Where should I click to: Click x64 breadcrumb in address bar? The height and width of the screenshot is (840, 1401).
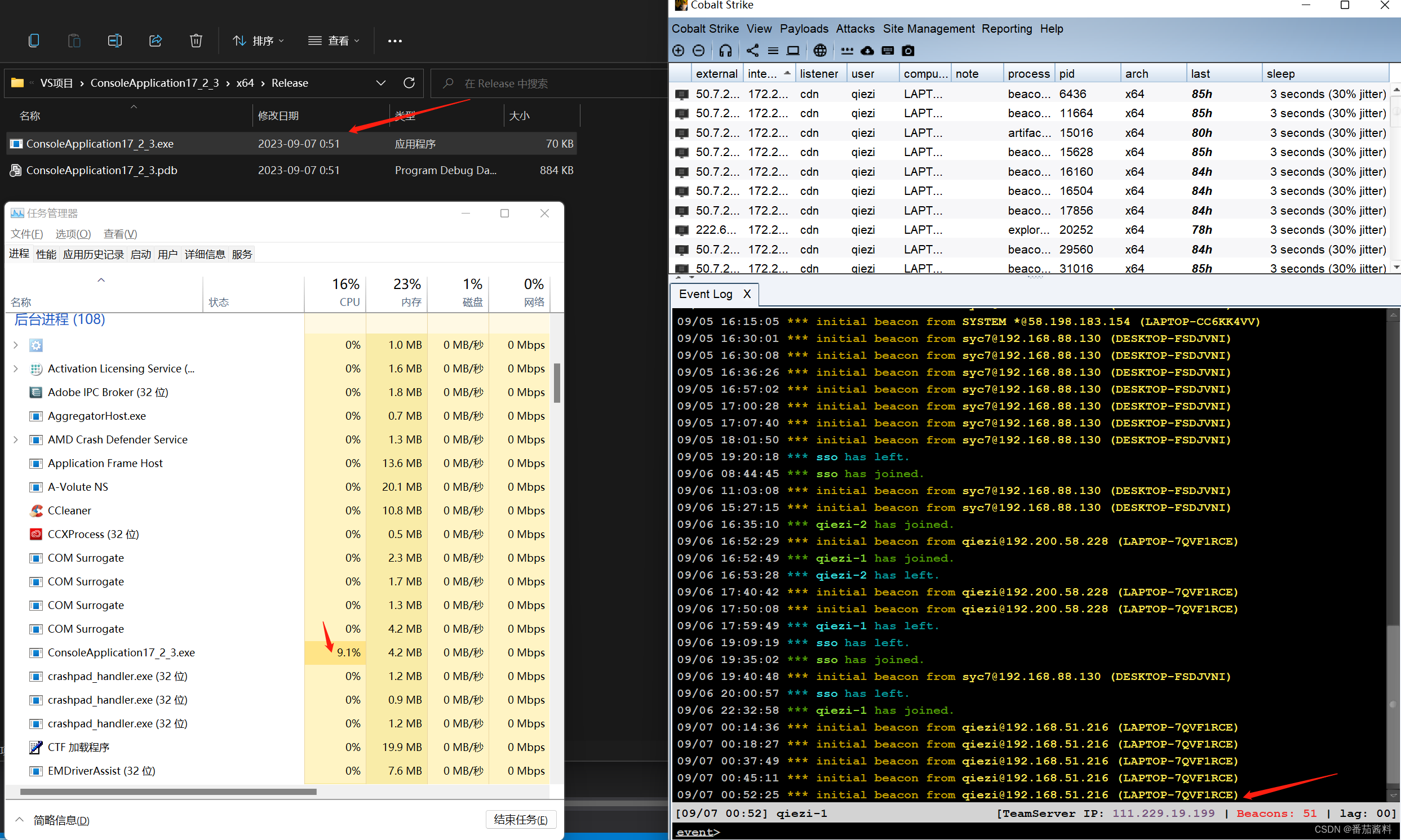click(x=245, y=83)
